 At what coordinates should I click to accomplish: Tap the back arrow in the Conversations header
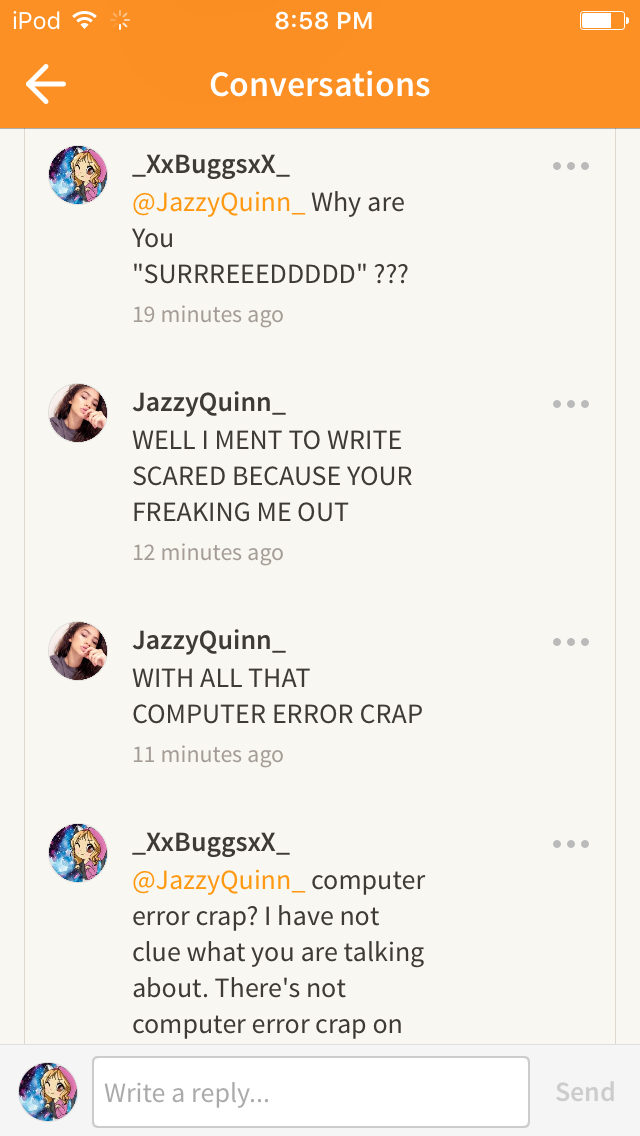pyautogui.click(x=46, y=84)
